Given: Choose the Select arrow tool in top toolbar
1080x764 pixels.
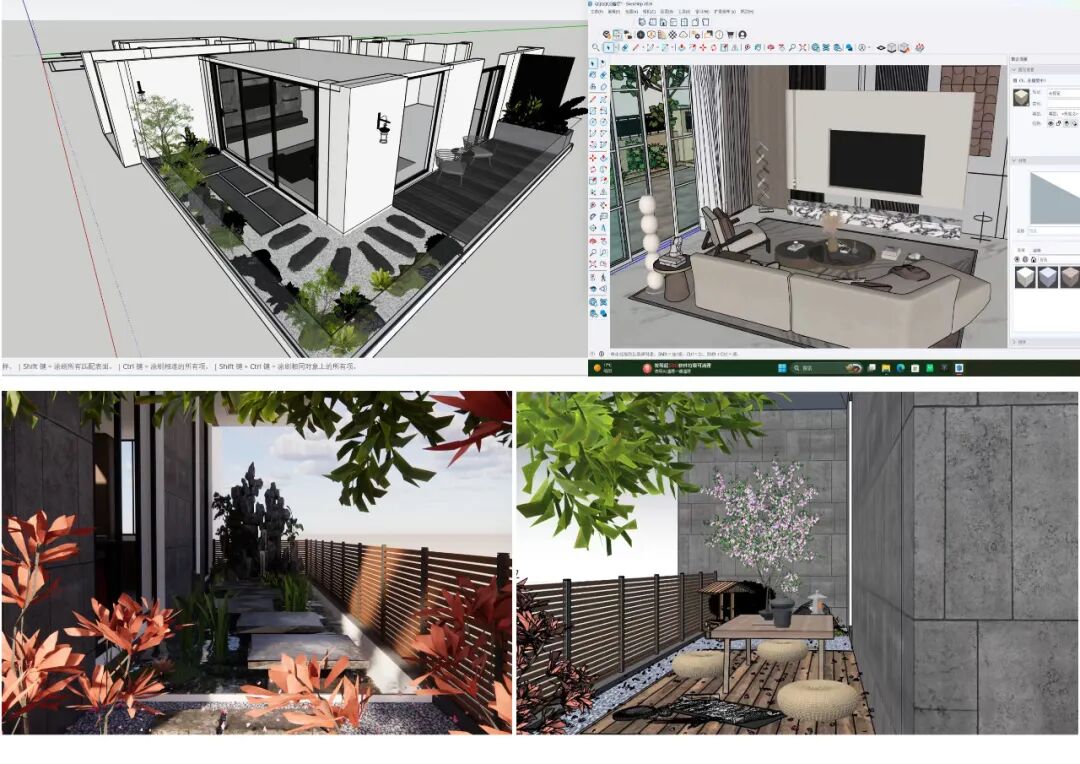Looking at the screenshot, I should [608, 48].
